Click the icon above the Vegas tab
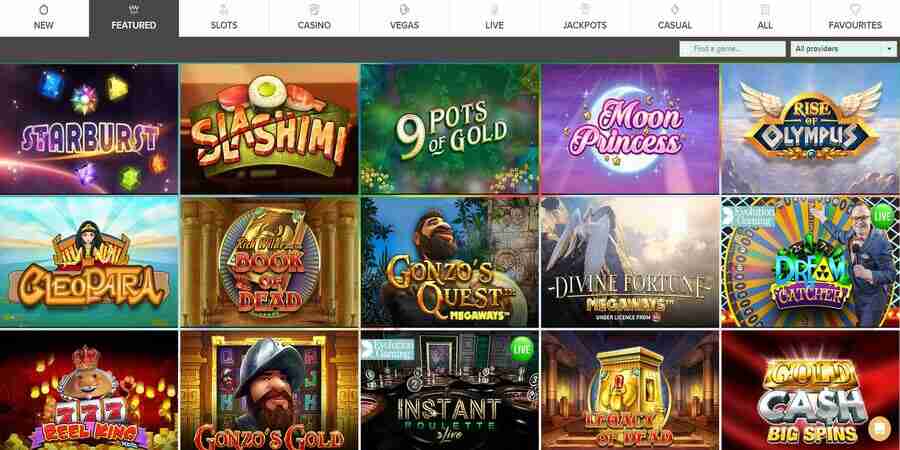This screenshot has width=900, height=450. pyautogui.click(x=404, y=10)
